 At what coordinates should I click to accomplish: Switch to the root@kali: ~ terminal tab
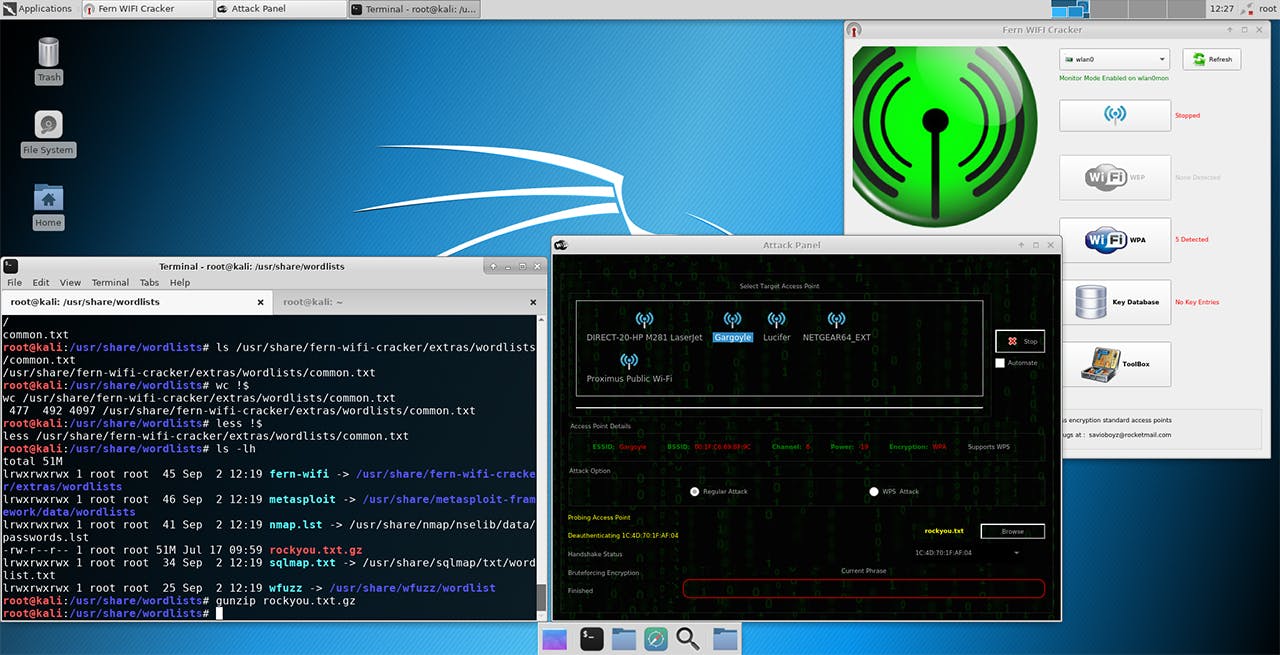(313, 301)
